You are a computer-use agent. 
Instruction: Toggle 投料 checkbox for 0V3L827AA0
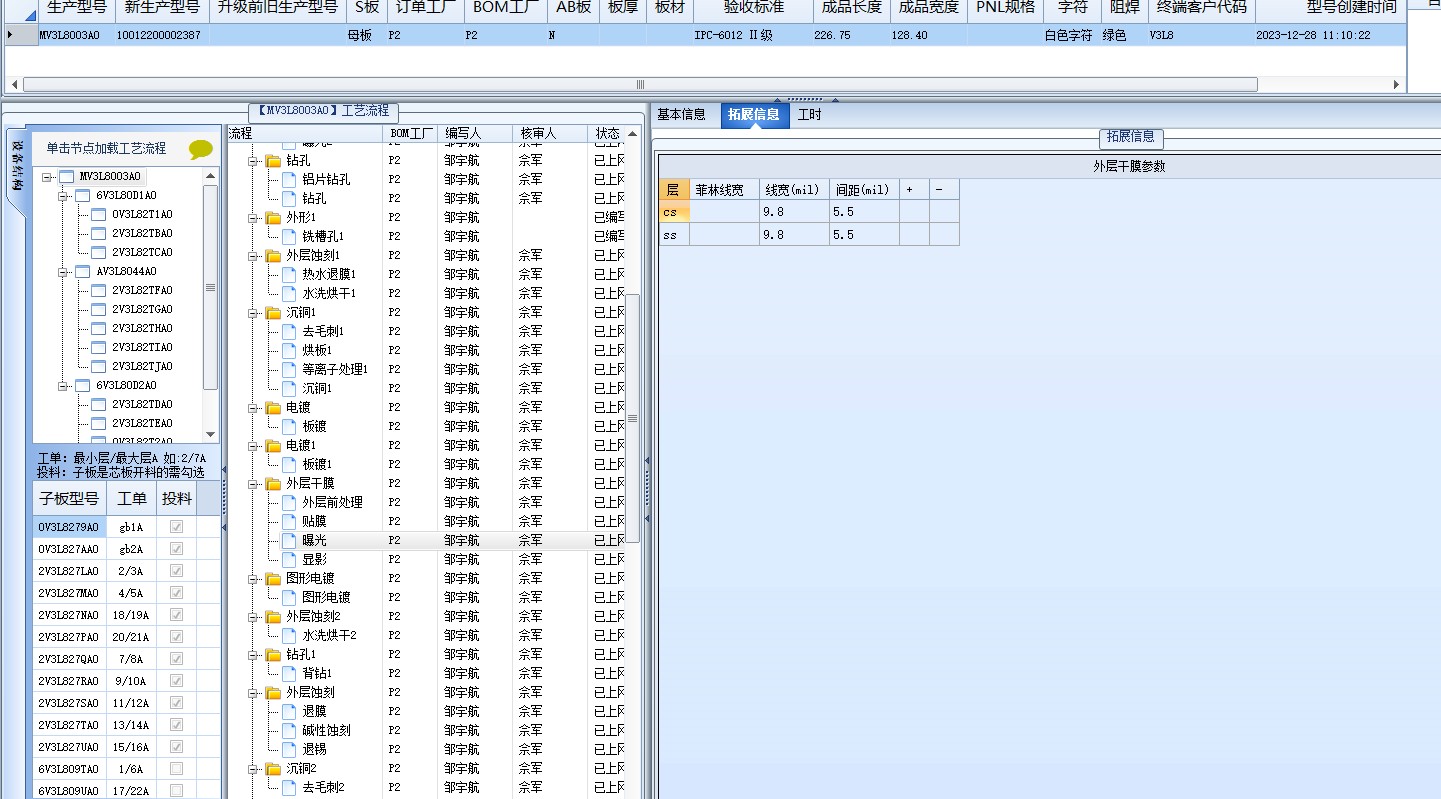pyautogui.click(x=176, y=549)
